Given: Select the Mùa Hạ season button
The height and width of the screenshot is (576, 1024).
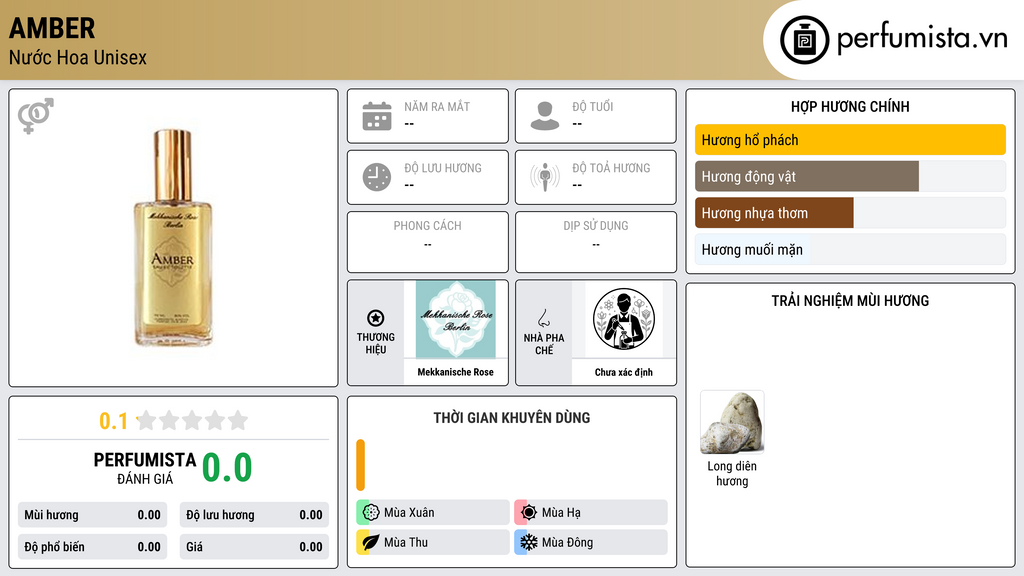Looking at the screenshot, I should click(x=591, y=513).
